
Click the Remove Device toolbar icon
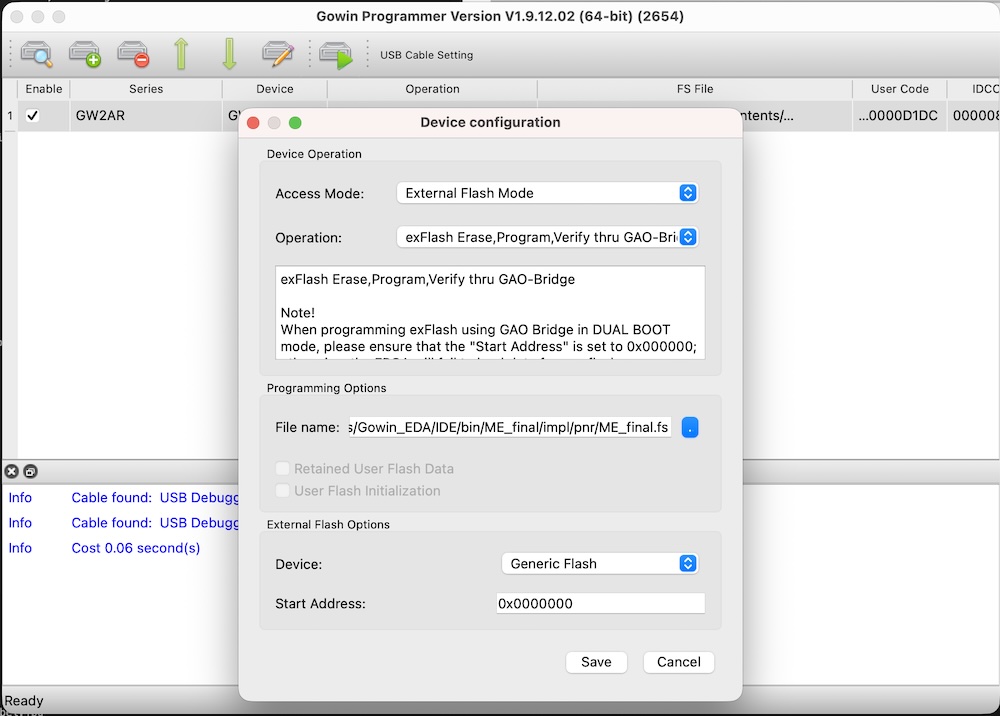tap(133, 54)
